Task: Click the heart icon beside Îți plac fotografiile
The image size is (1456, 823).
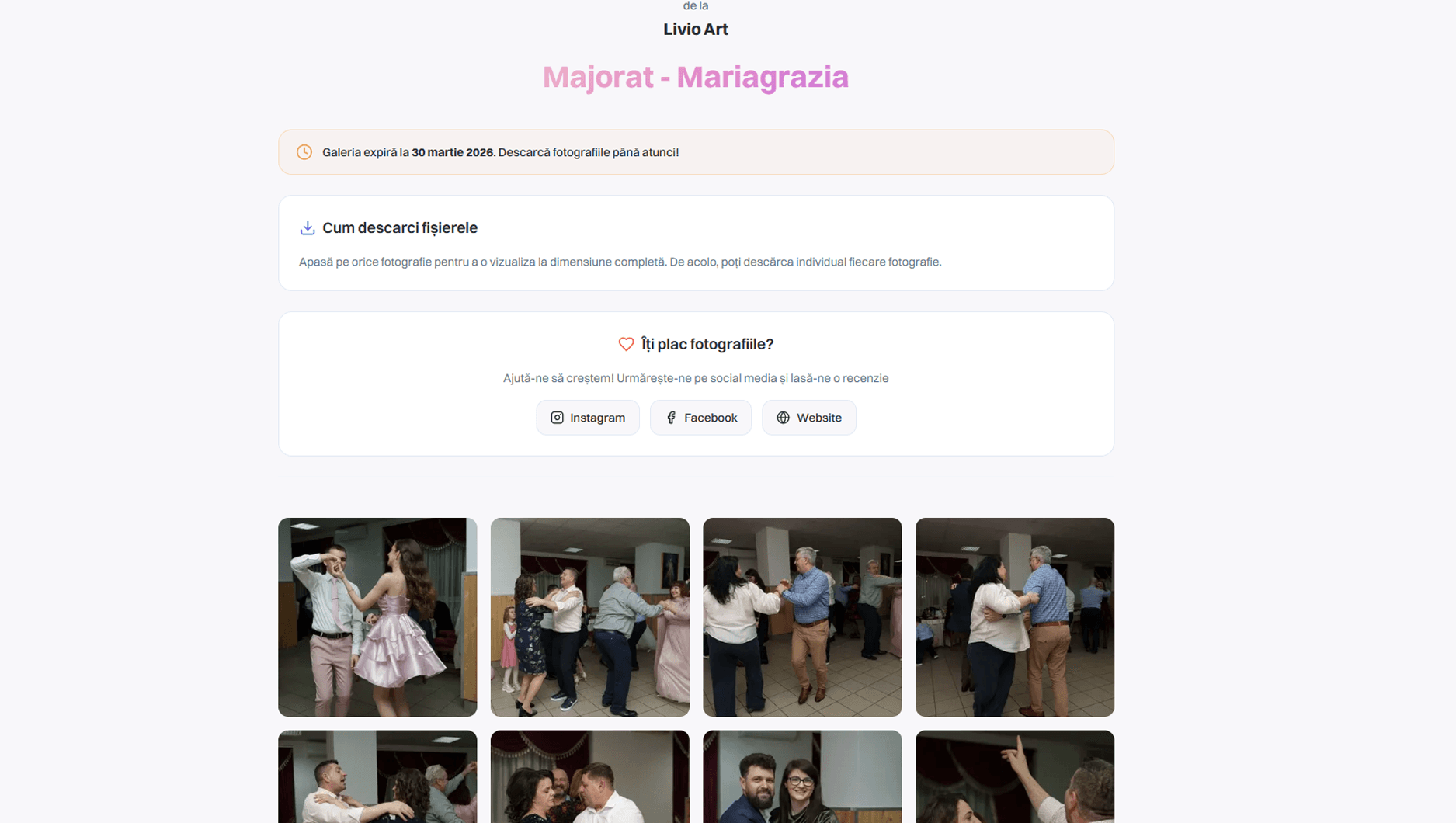Action: pyautogui.click(x=626, y=344)
